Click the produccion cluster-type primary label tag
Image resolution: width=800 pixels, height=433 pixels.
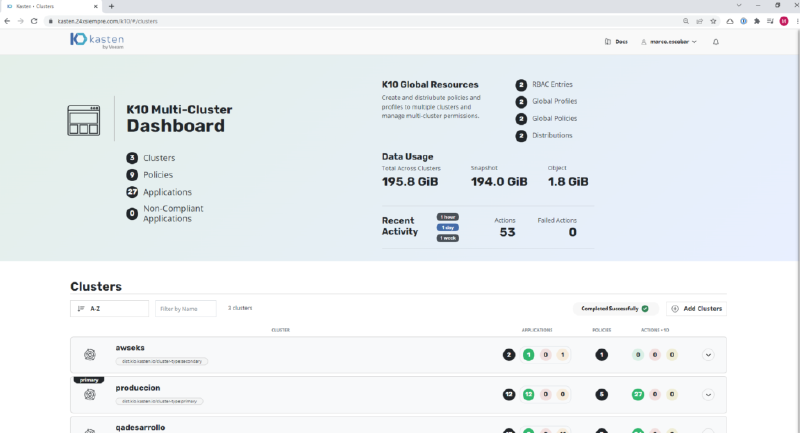click(x=159, y=401)
